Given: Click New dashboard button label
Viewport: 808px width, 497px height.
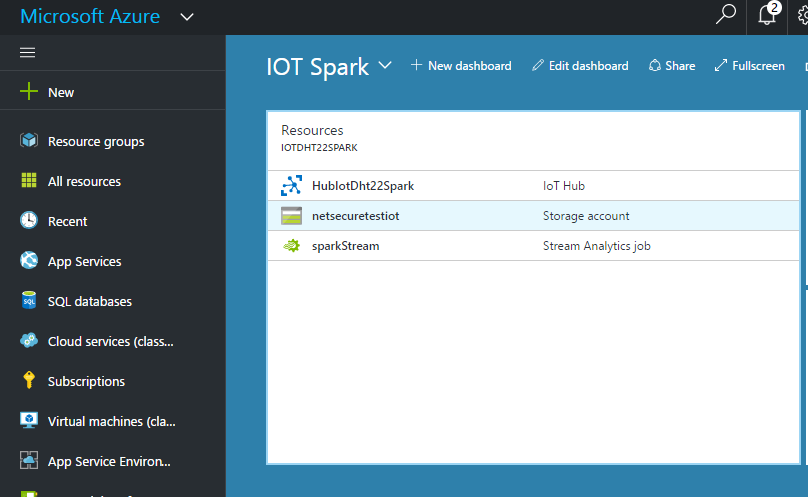Looking at the screenshot, I should [469, 66].
